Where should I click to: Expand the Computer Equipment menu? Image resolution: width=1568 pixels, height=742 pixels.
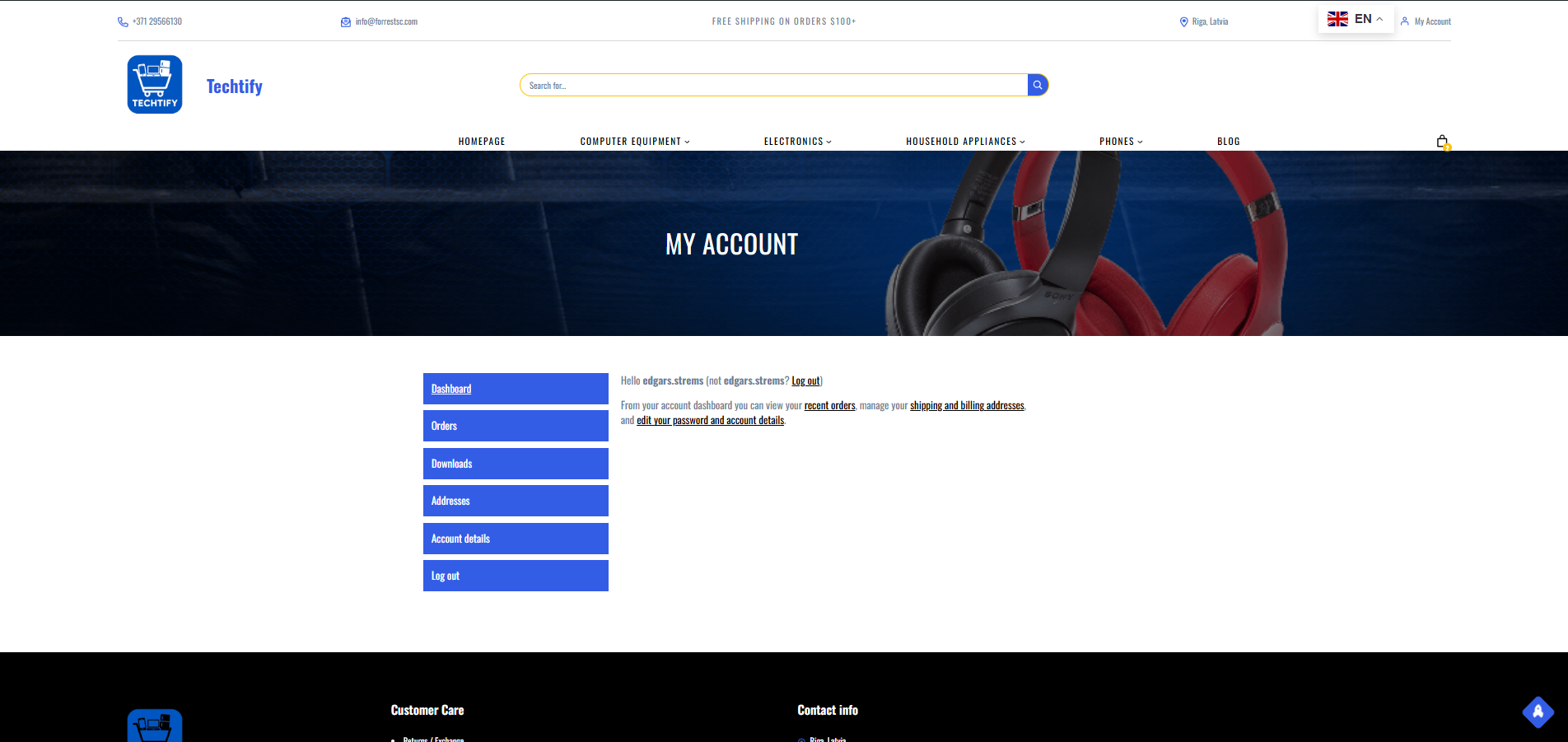click(634, 142)
